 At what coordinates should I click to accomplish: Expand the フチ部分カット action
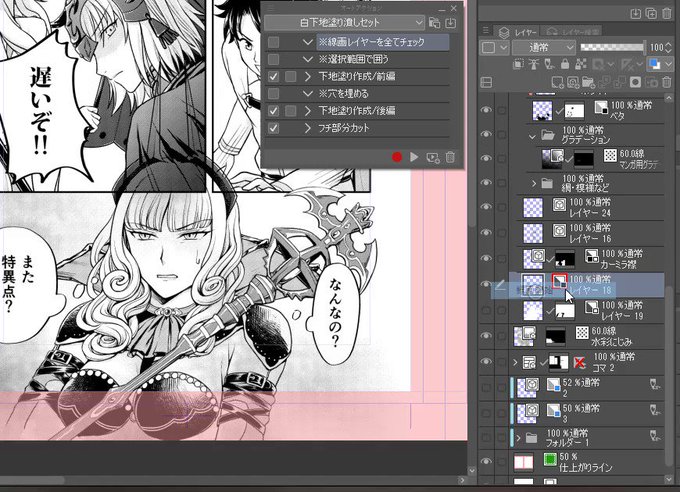coord(307,128)
